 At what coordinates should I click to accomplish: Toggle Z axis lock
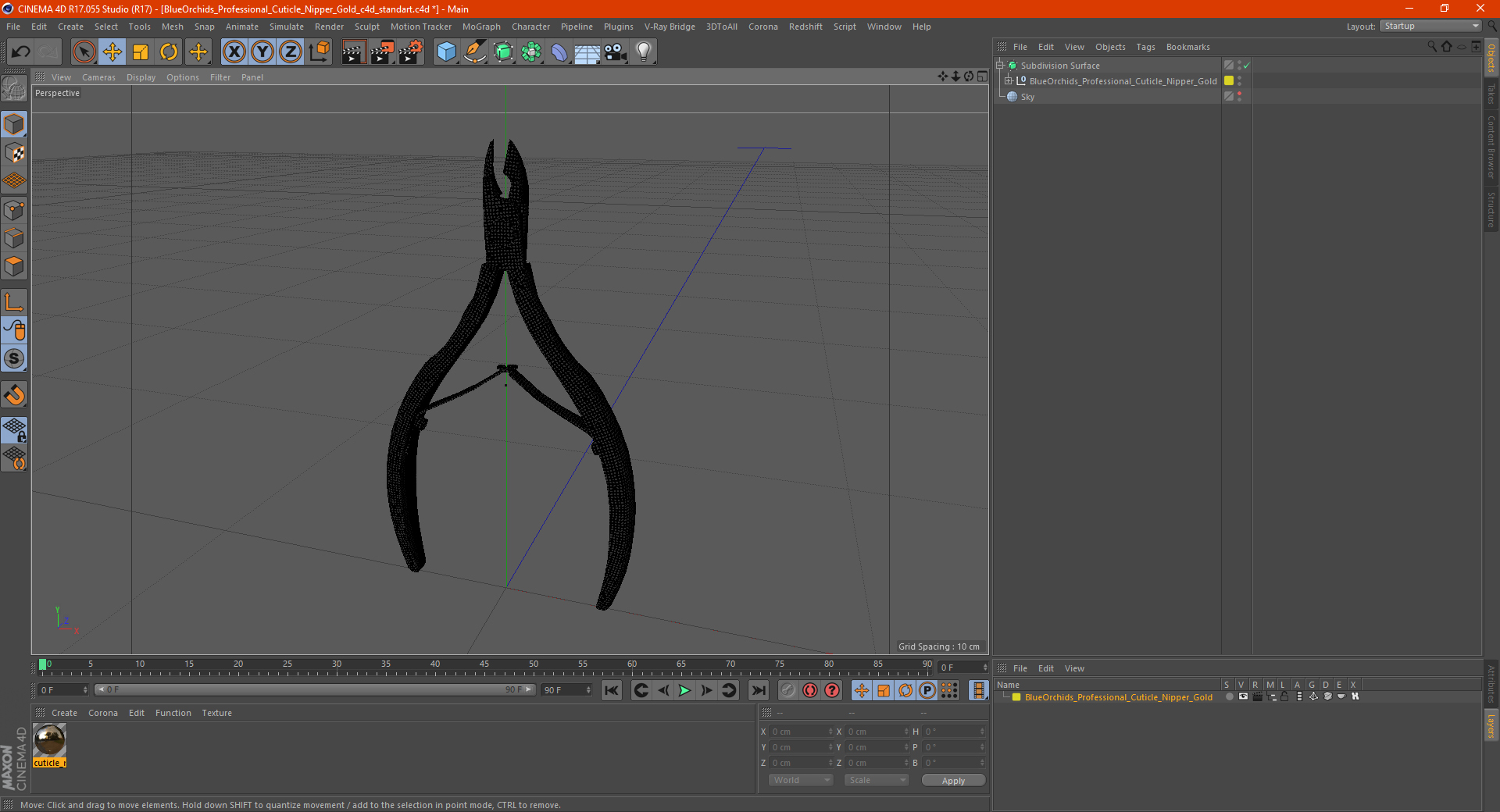[x=291, y=52]
